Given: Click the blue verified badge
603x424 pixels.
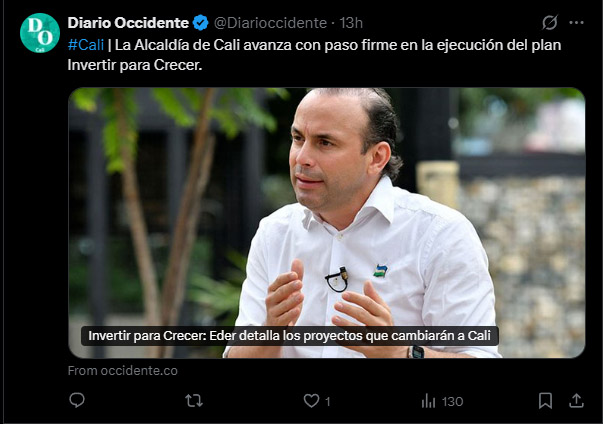Looking at the screenshot, I should (x=200, y=23).
